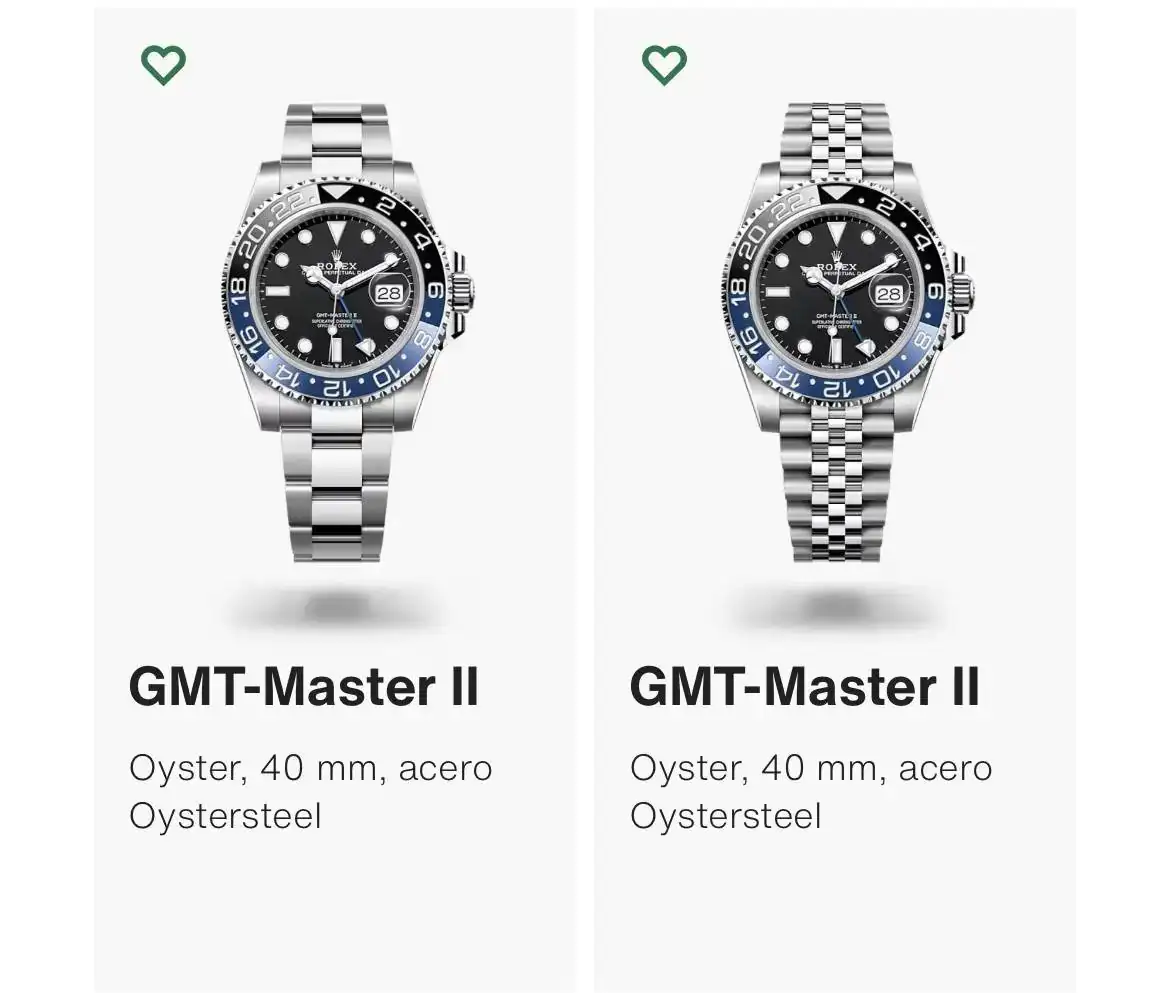Click the winding crown of right watch
Screen dimensions: 1170x993
(x=962, y=294)
